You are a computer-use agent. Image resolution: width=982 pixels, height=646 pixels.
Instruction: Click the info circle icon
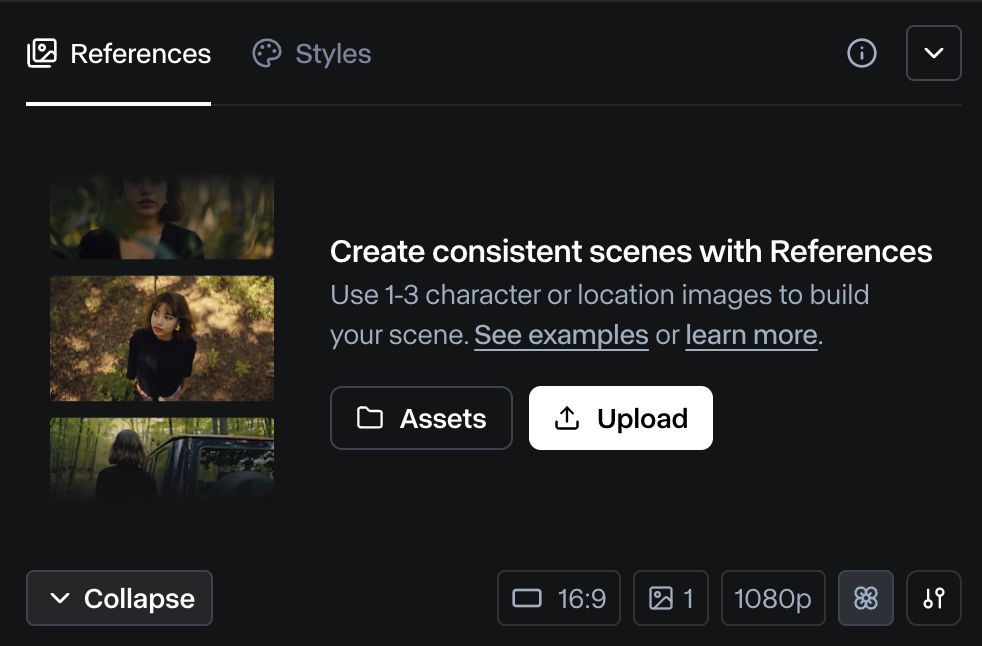point(861,53)
